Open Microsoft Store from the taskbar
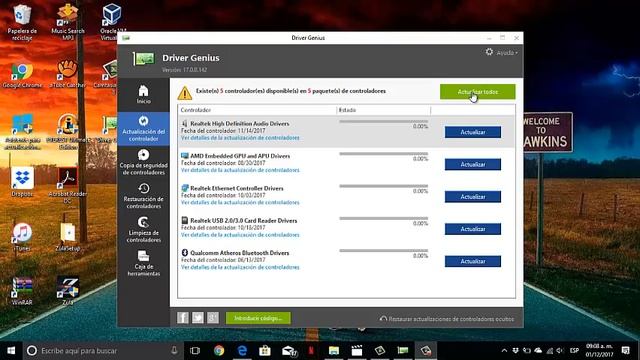640x360 pixels. 265,351
